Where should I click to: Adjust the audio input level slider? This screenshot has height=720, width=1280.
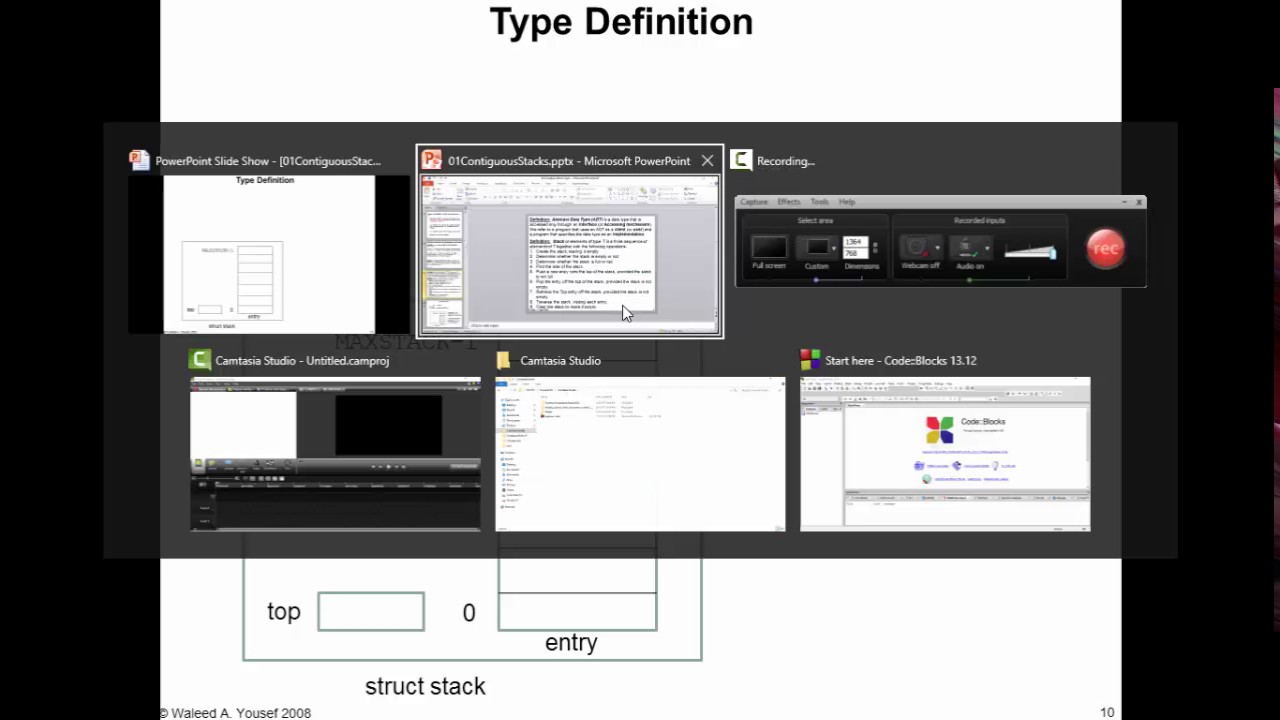click(1030, 251)
